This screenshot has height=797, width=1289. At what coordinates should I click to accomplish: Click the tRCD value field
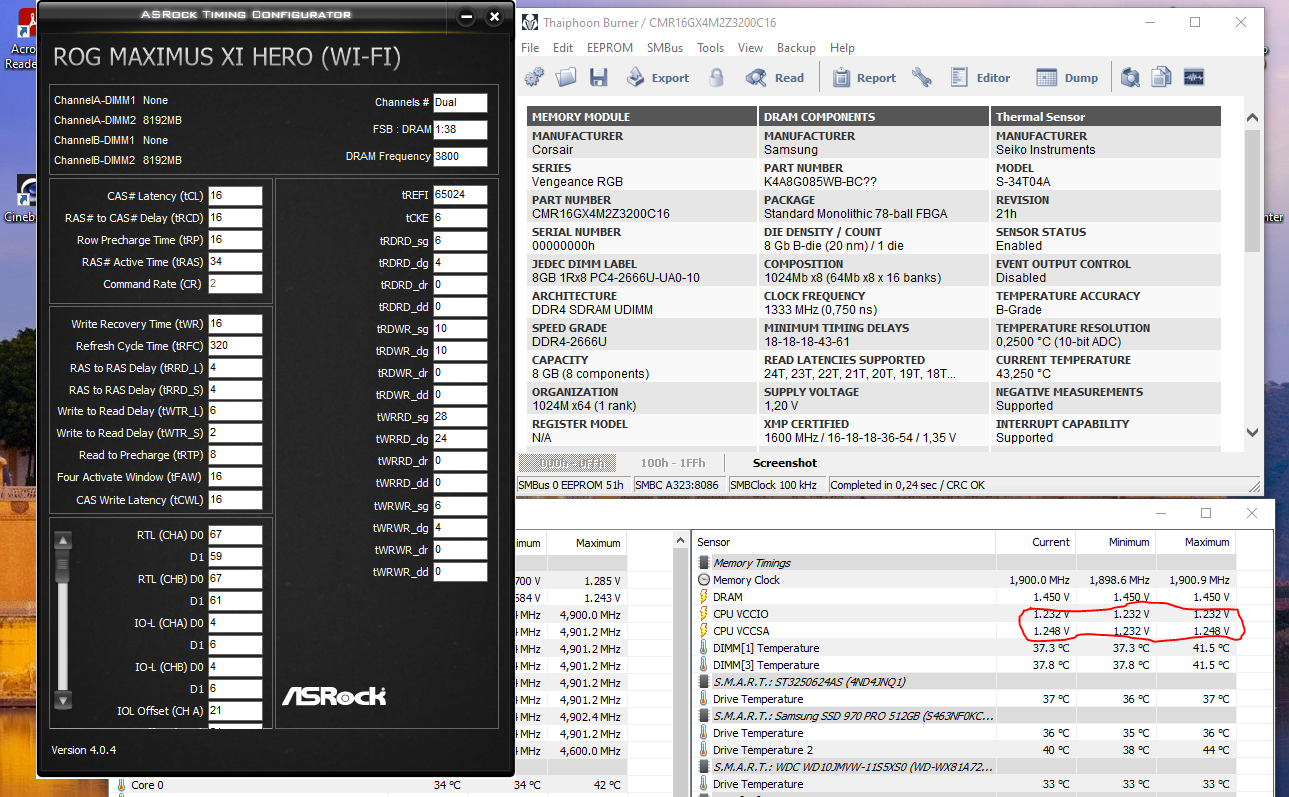tap(235, 218)
